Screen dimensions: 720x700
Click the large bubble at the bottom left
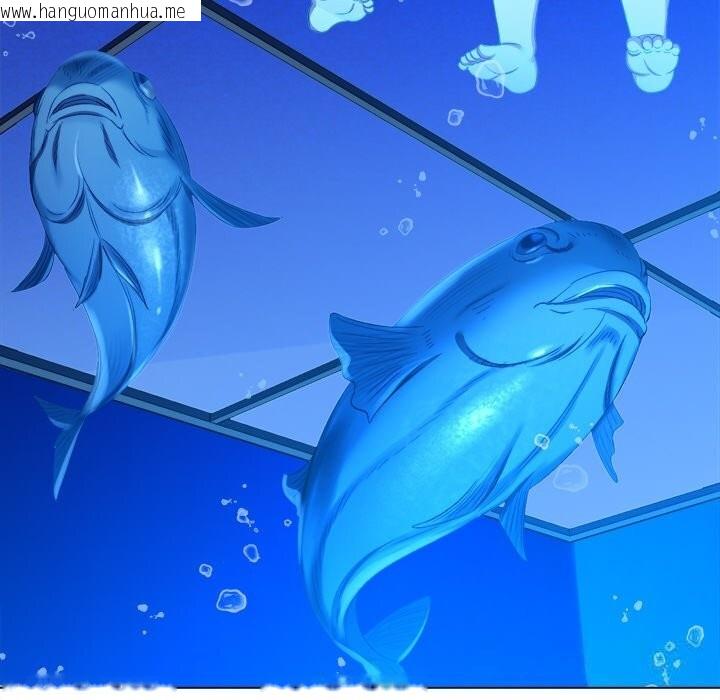(231, 600)
